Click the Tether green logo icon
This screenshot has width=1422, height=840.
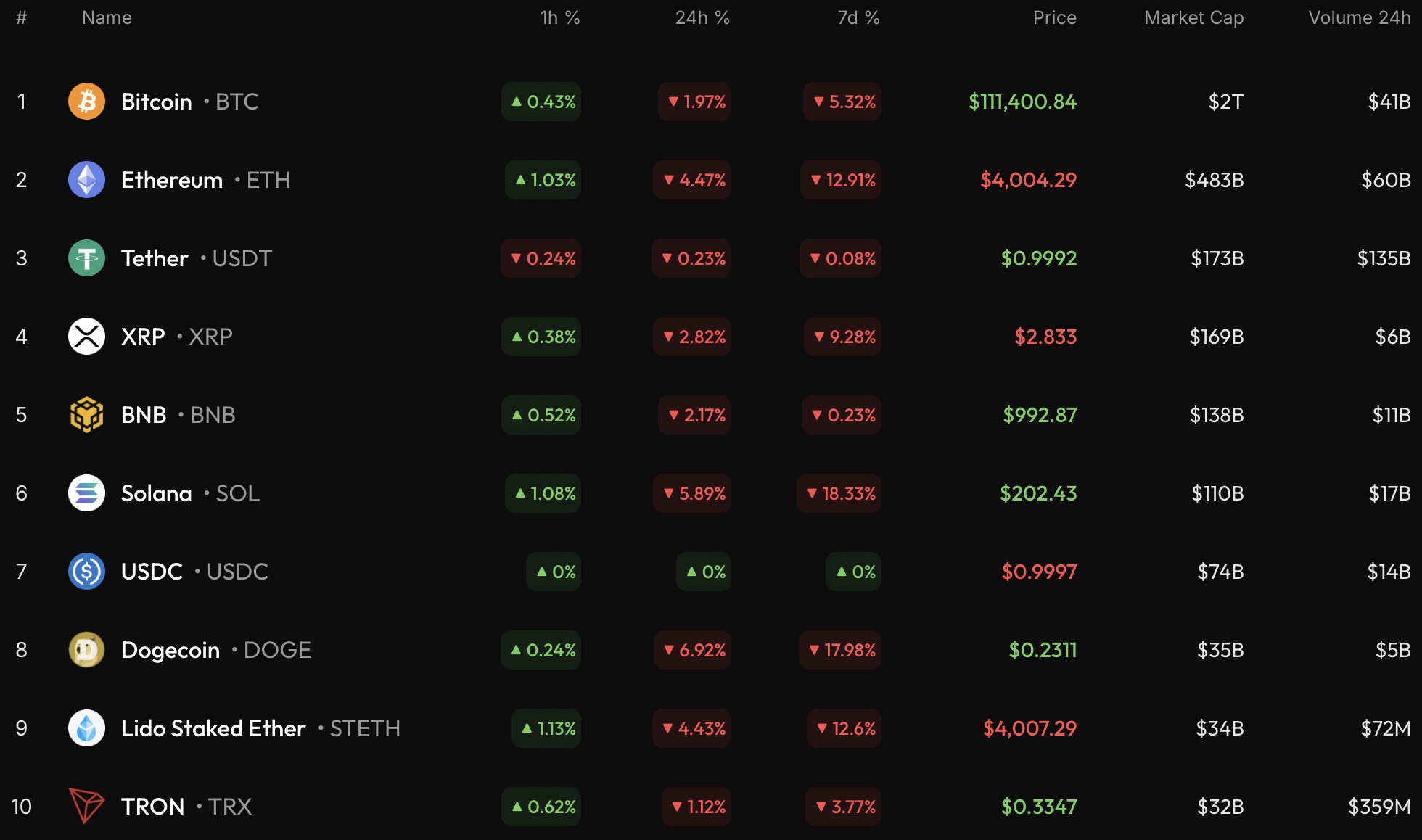point(86,258)
